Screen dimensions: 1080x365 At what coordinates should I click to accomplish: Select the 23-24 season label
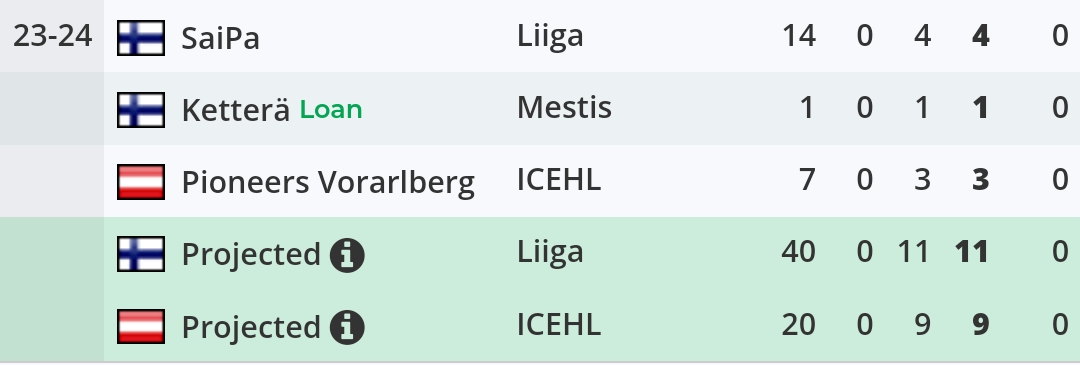click(x=52, y=36)
